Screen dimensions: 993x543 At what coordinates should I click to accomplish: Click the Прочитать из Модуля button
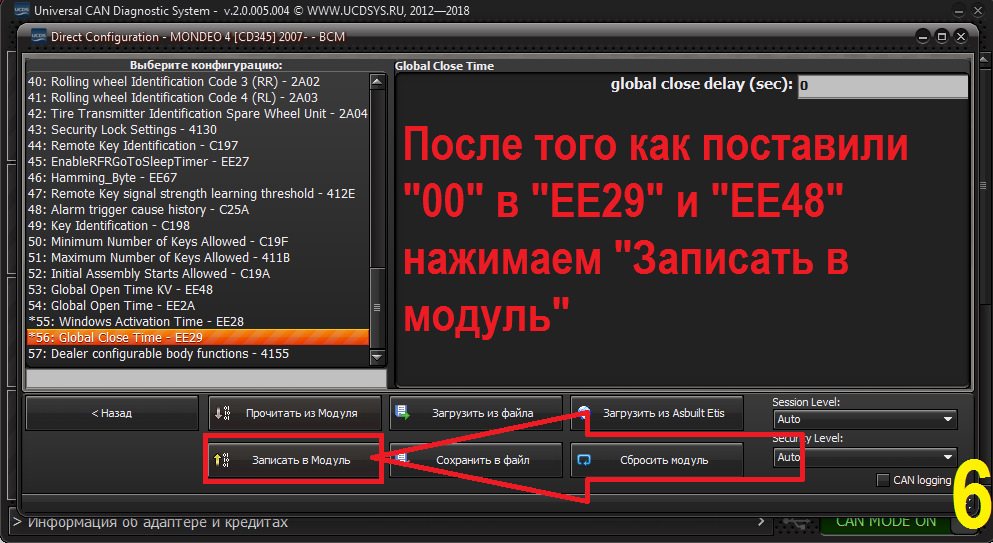tap(294, 413)
